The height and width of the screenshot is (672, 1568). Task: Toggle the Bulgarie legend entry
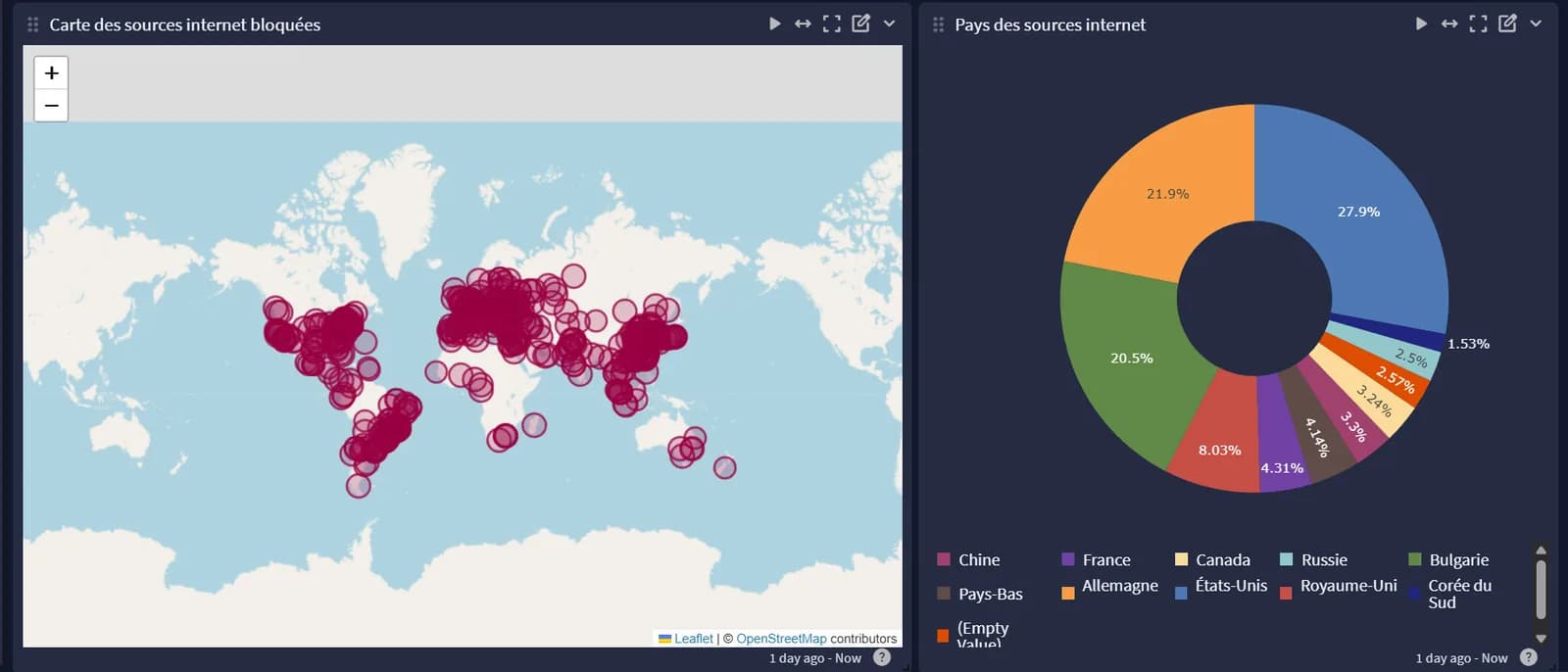point(1448,560)
